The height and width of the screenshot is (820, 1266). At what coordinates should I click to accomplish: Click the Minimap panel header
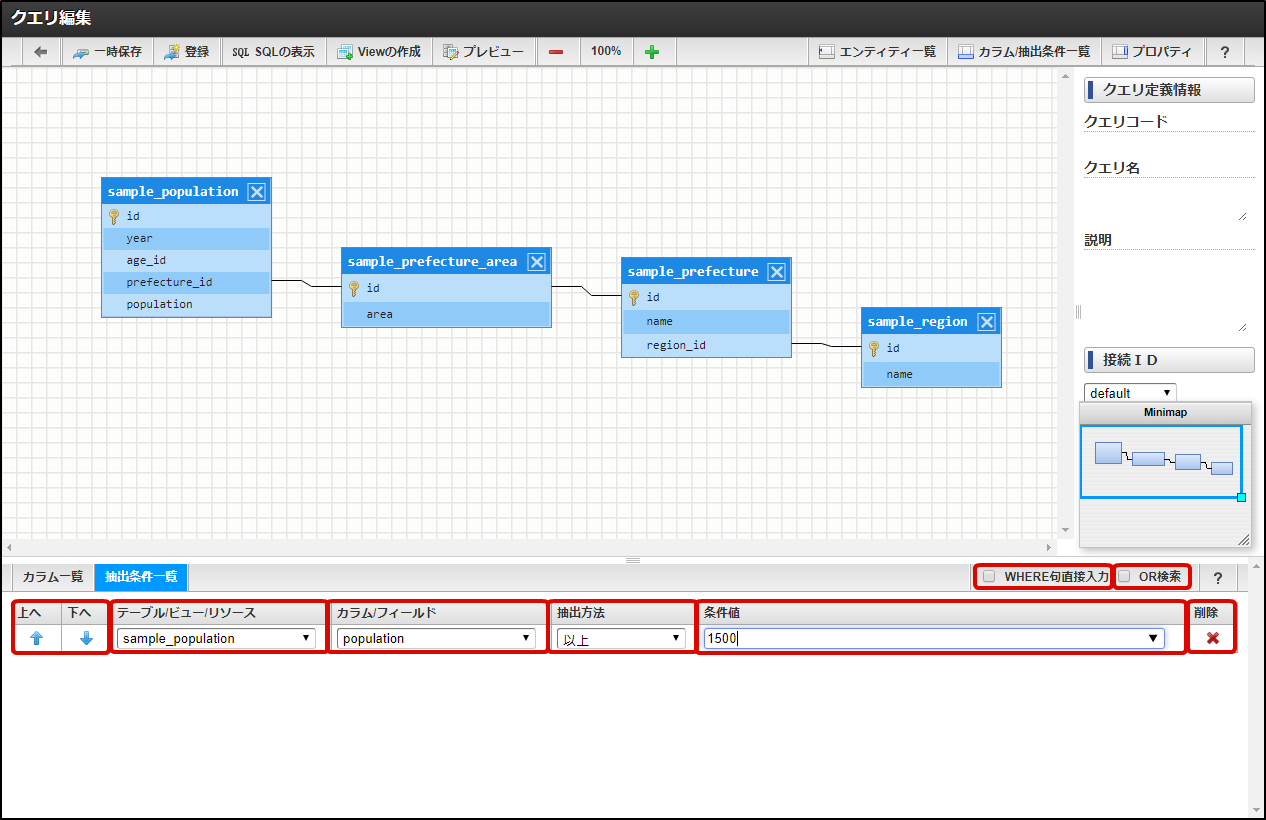[1165, 412]
